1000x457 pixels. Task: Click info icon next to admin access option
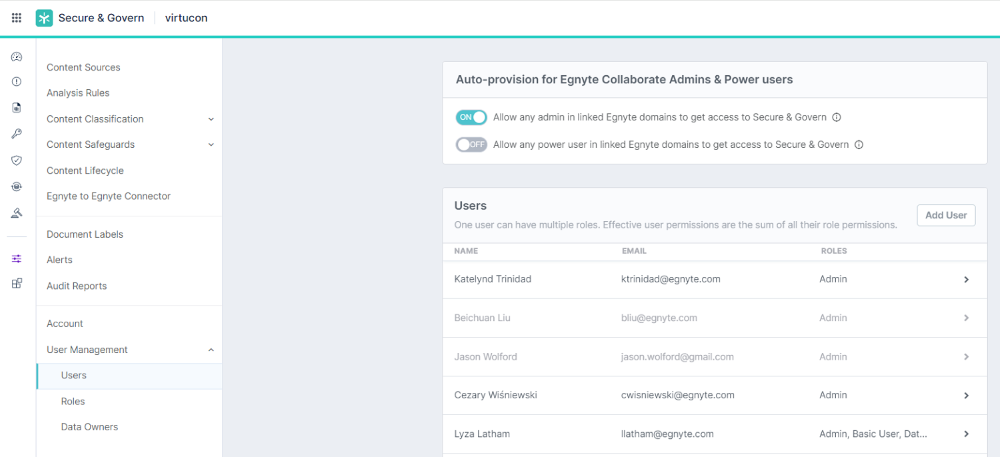click(x=837, y=117)
